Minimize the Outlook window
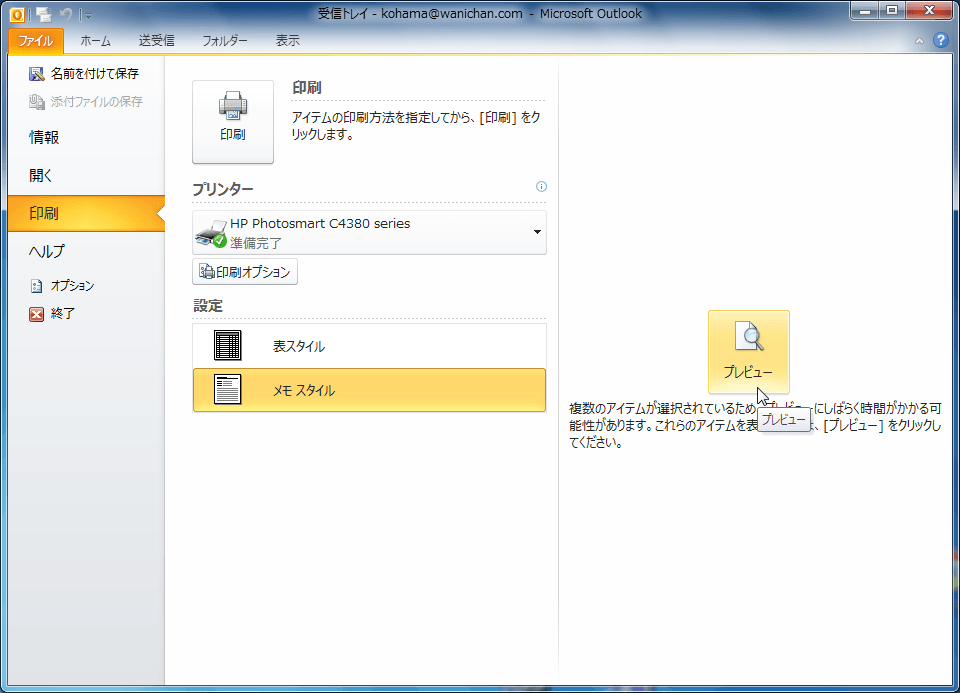Image resolution: width=960 pixels, height=693 pixels. pyautogui.click(x=864, y=10)
